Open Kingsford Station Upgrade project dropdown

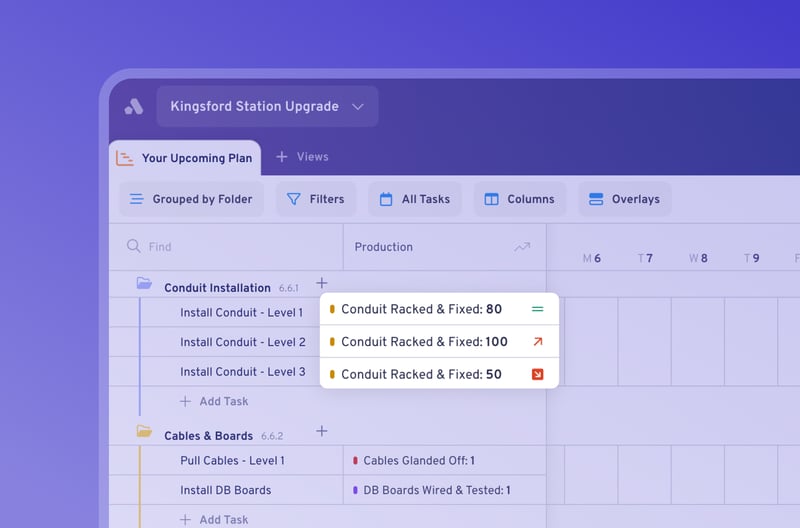267,106
